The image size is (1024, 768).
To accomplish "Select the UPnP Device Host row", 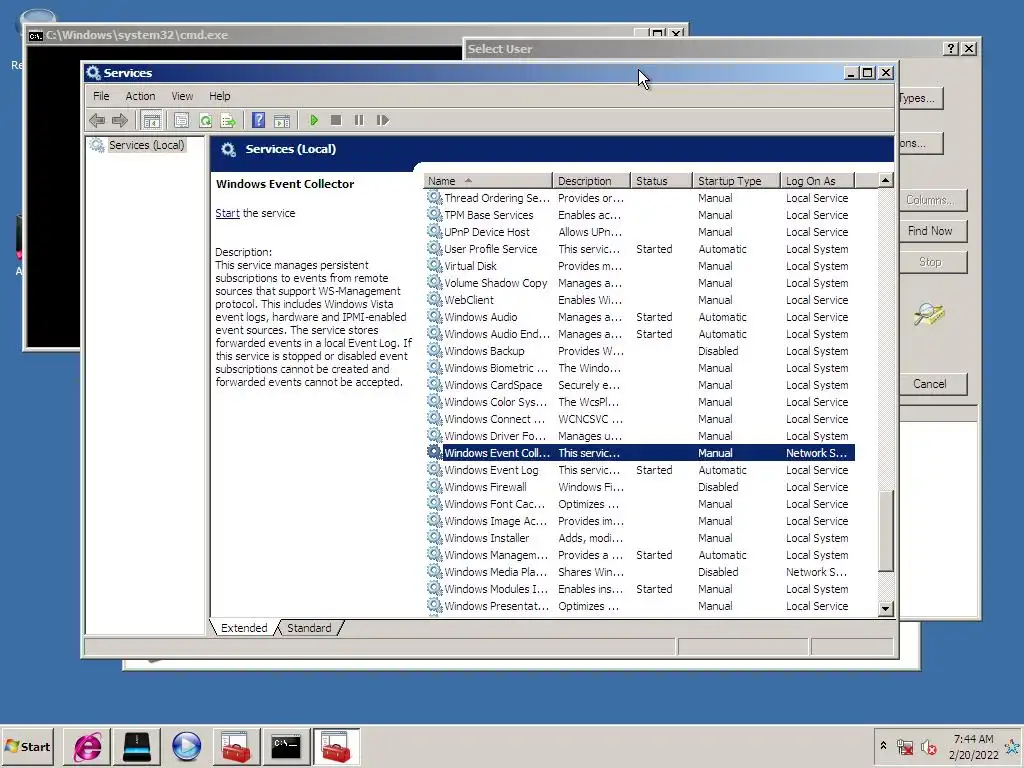I will (639, 232).
